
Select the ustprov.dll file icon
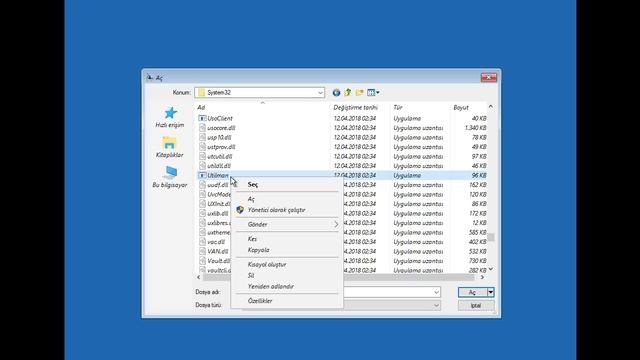(x=202, y=147)
